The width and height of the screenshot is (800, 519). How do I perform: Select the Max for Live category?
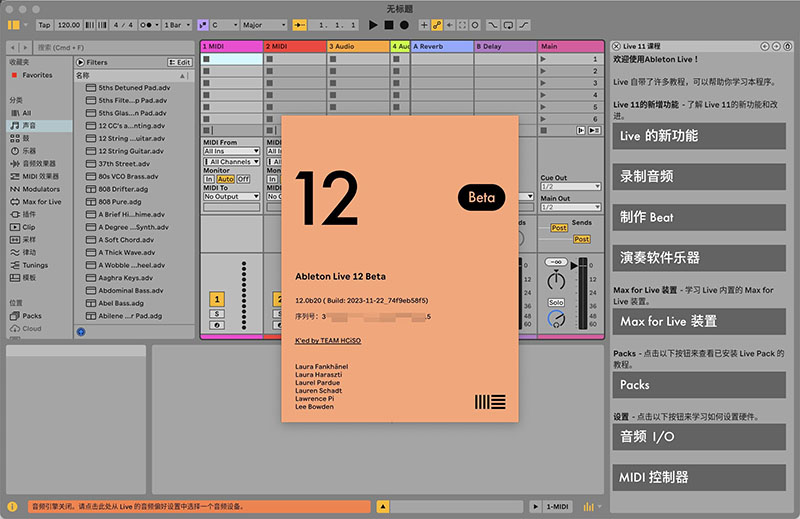click(41, 202)
